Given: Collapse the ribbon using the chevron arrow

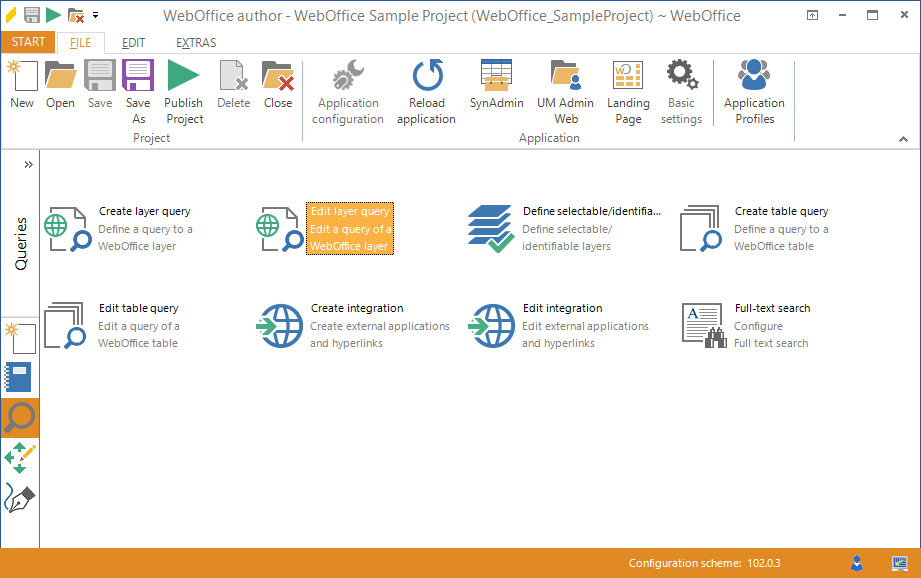Looking at the screenshot, I should point(904,138).
